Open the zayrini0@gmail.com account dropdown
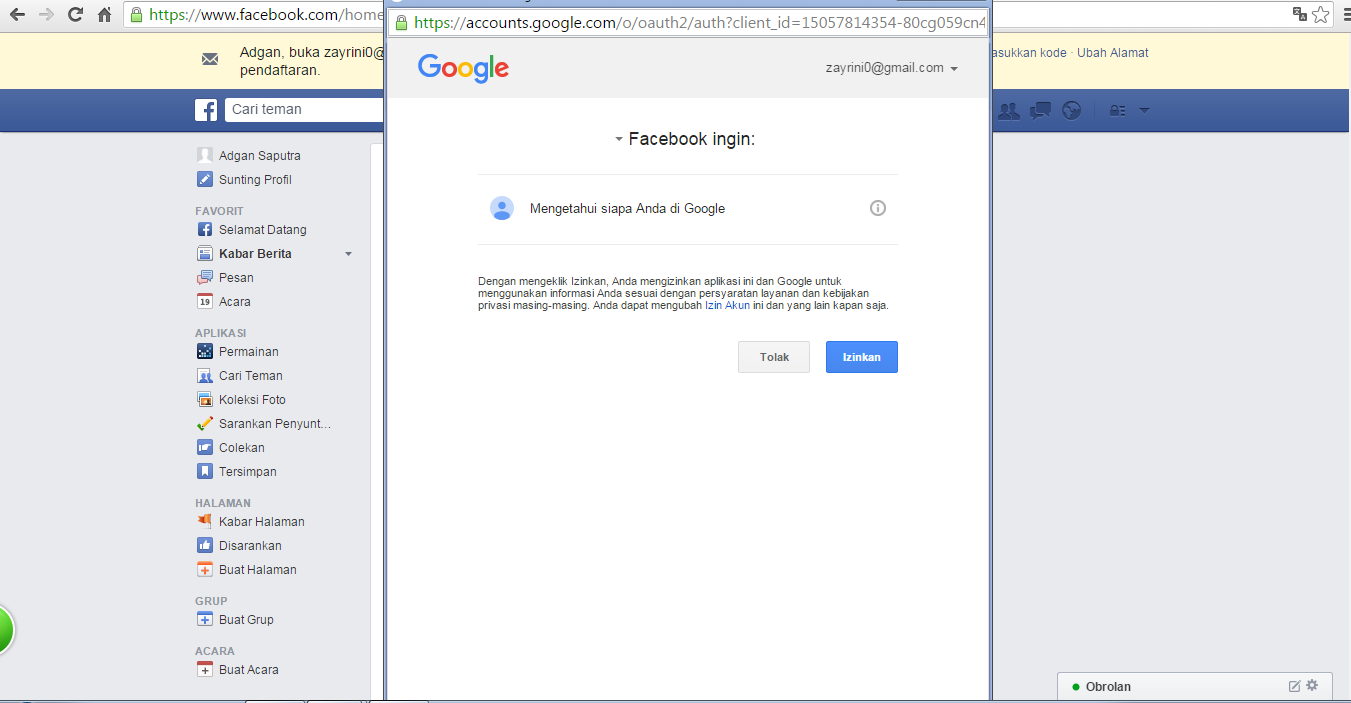This screenshot has height=703, width=1351. 892,68
